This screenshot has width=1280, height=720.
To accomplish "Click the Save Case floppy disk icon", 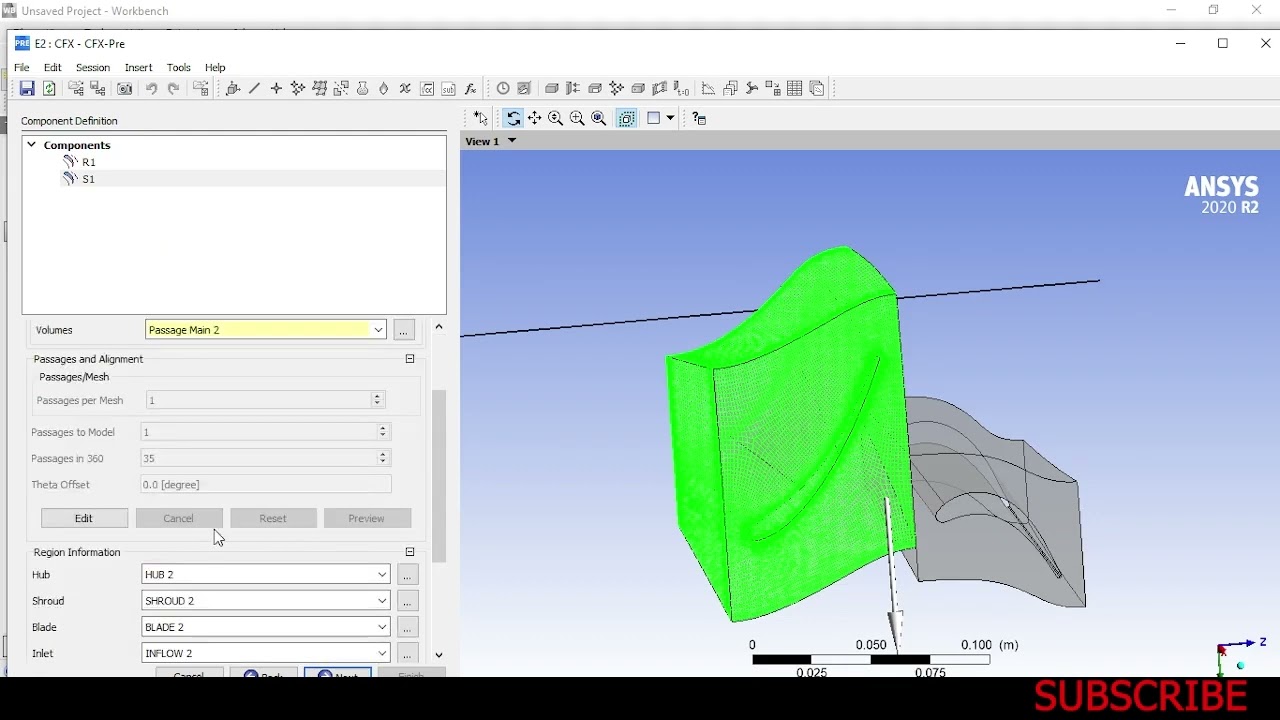I will [27, 89].
